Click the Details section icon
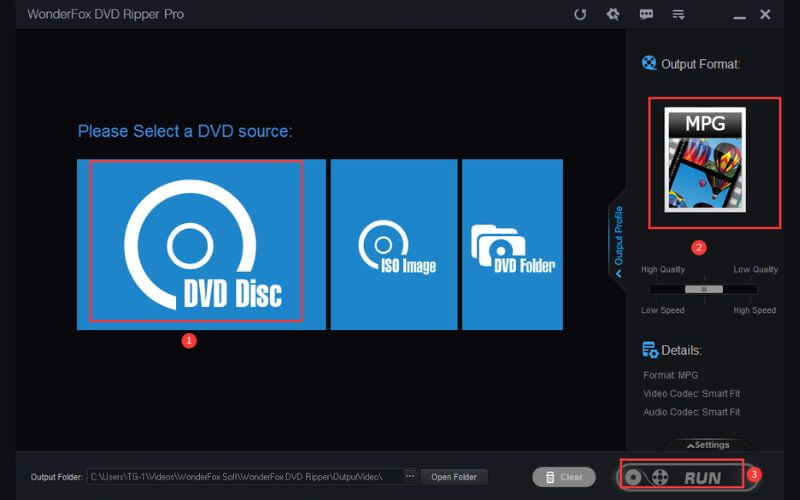 click(x=650, y=350)
